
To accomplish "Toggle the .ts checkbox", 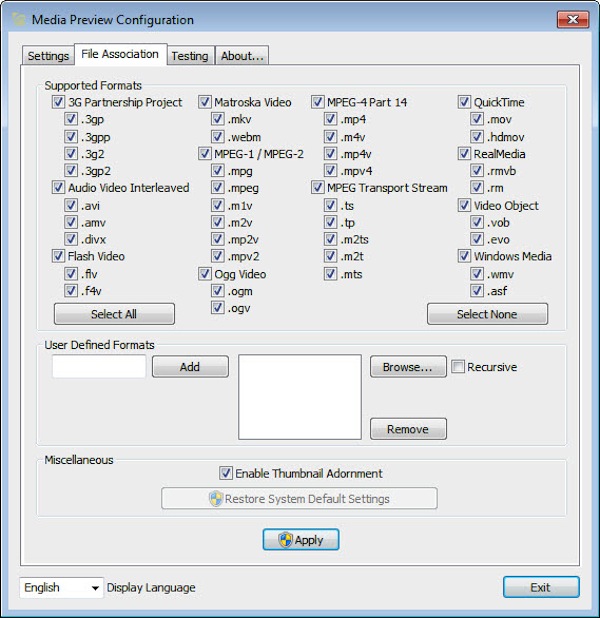I will coord(330,205).
